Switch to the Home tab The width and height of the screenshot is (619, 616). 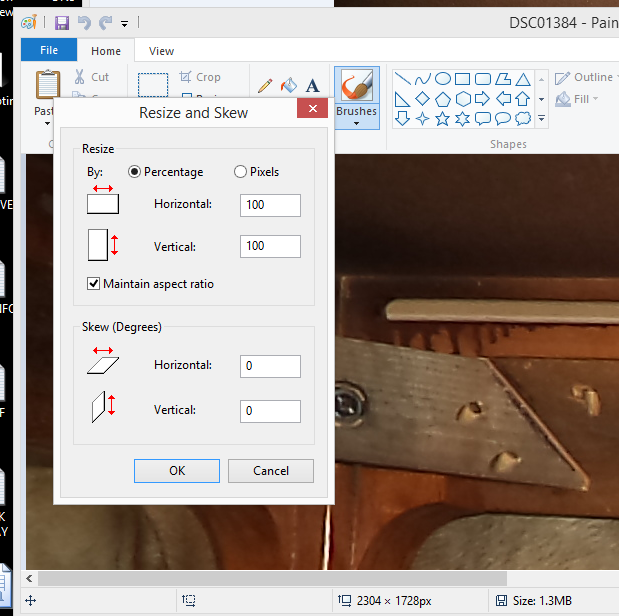tap(106, 51)
